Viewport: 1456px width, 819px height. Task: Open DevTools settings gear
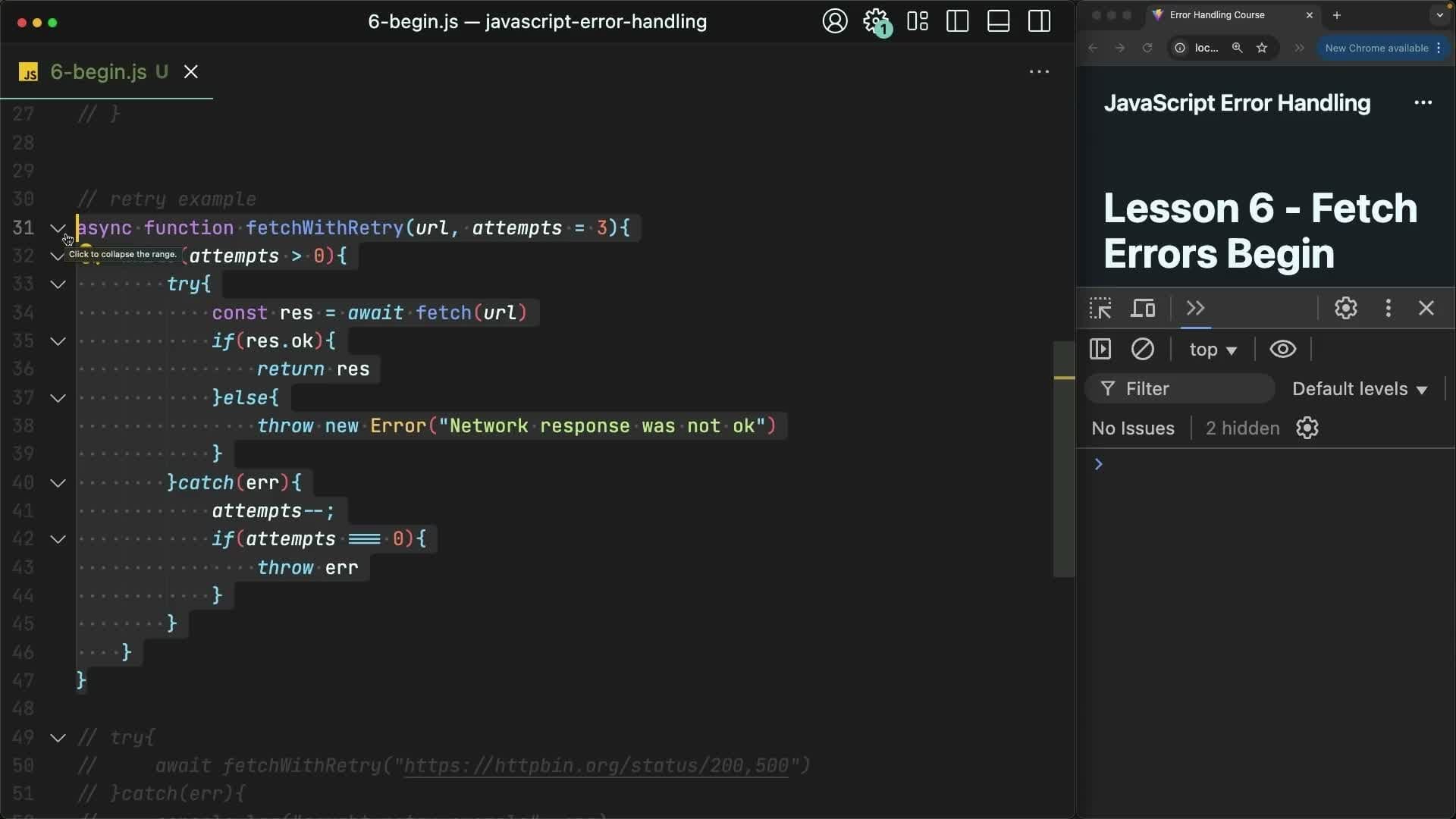click(x=1345, y=308)
